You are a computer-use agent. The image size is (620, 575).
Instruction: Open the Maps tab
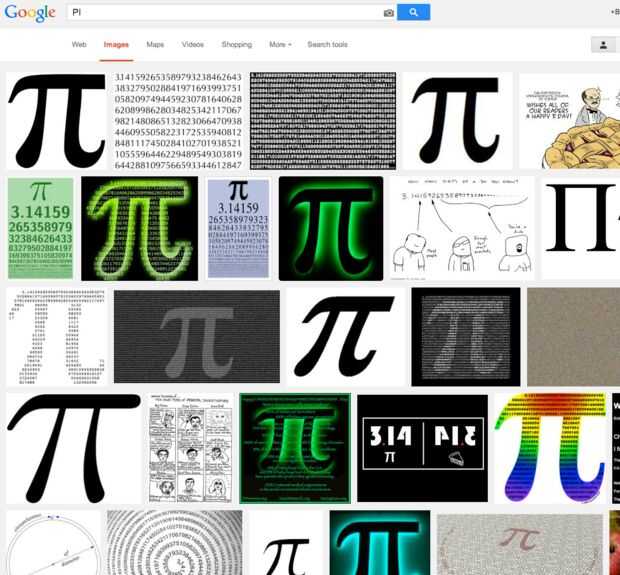coord(155,45)
